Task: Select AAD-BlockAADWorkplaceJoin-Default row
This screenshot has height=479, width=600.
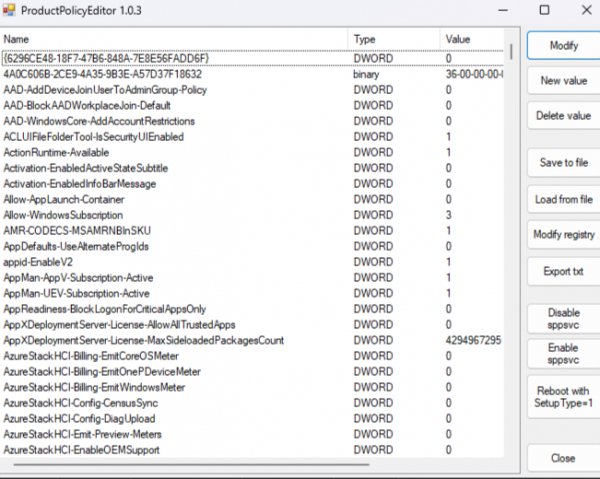Action: coord(253,105)
